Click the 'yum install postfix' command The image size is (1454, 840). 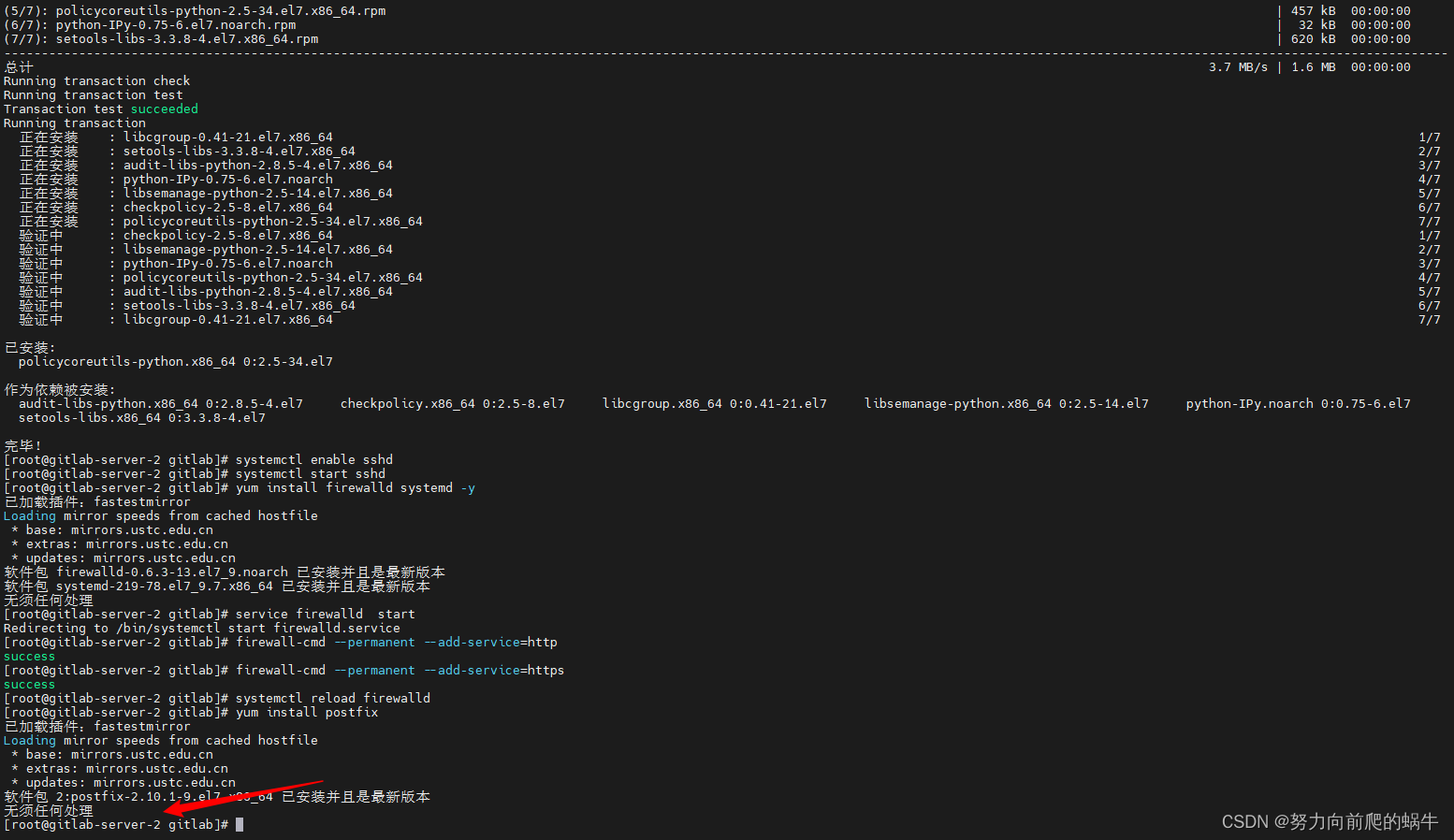[307, 713]
